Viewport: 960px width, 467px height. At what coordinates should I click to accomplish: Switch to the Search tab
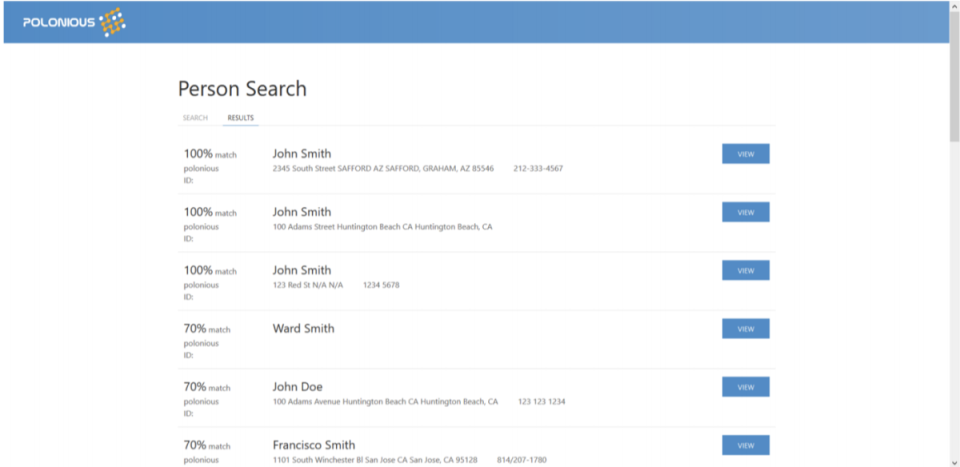(x=195, y=118)
